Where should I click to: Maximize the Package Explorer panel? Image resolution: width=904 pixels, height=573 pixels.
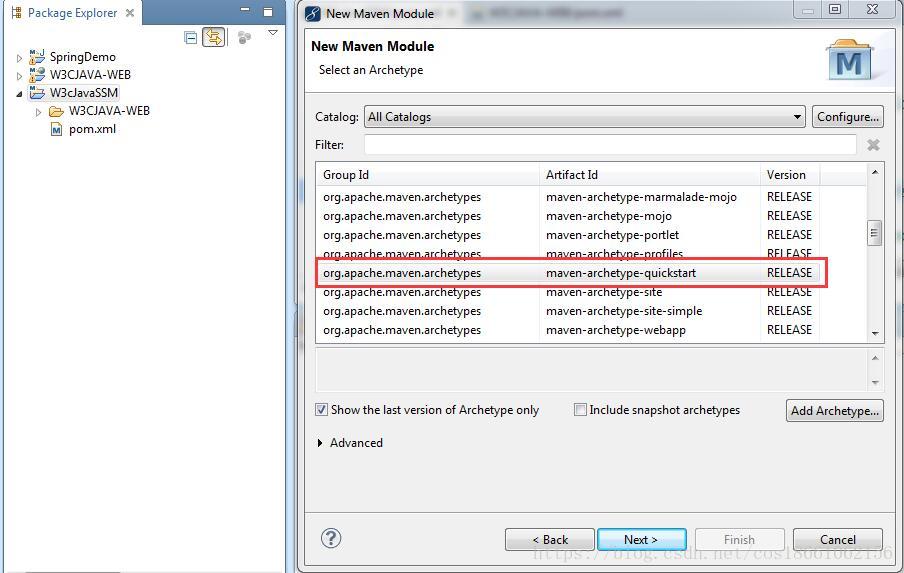(x=268, y=12)
